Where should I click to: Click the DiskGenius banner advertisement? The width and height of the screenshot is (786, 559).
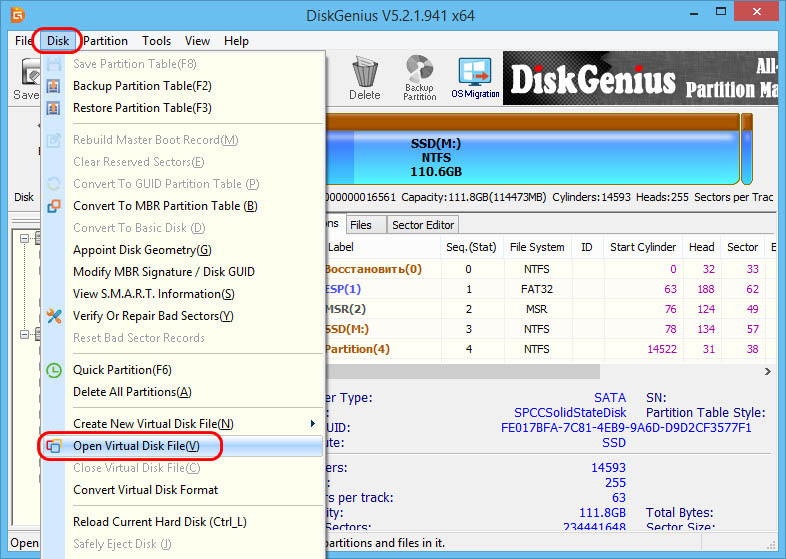(640, 78)
